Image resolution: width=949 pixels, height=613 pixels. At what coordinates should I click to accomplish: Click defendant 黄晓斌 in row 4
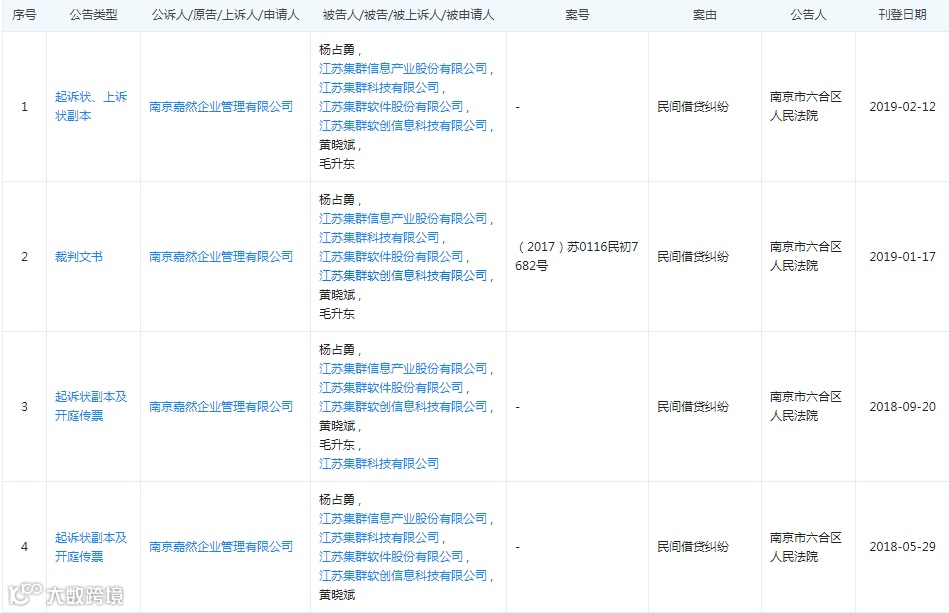pyautogui.click(x=337, y=595)
